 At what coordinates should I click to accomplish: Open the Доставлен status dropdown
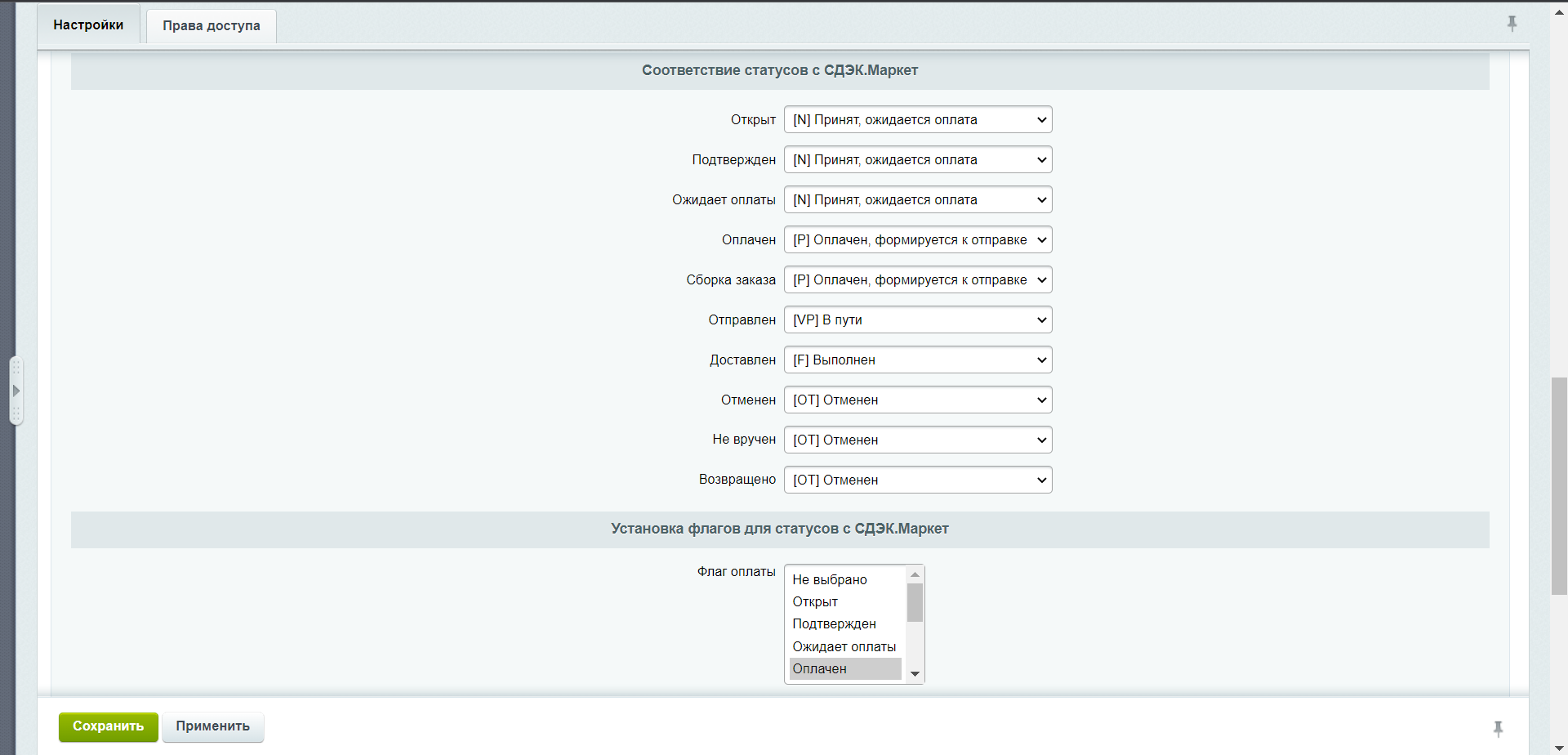917,360
